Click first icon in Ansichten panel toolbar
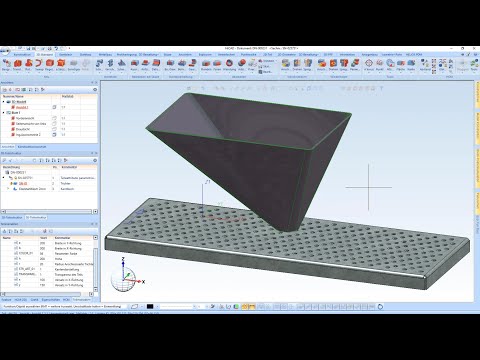480x360 pixels. [x=4, y=90]
